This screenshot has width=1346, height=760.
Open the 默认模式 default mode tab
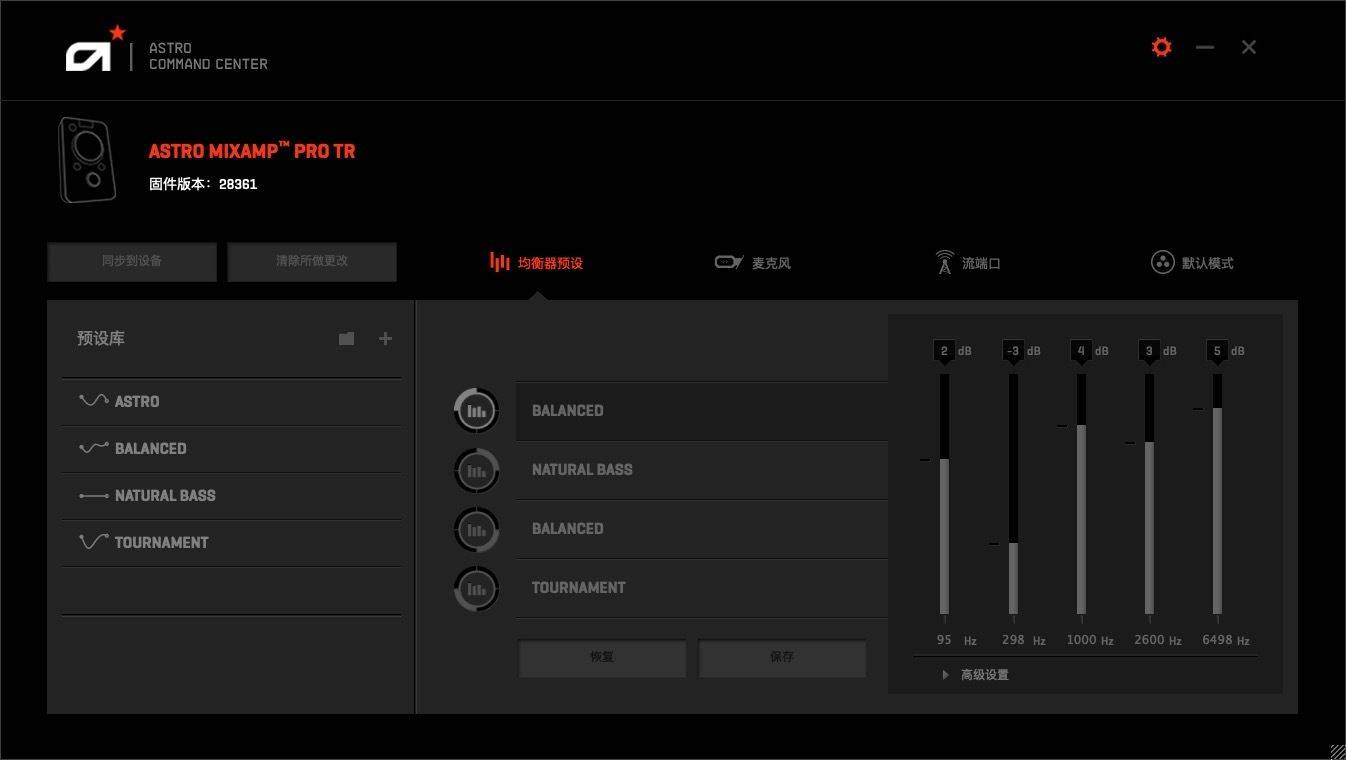(1193, 263)
